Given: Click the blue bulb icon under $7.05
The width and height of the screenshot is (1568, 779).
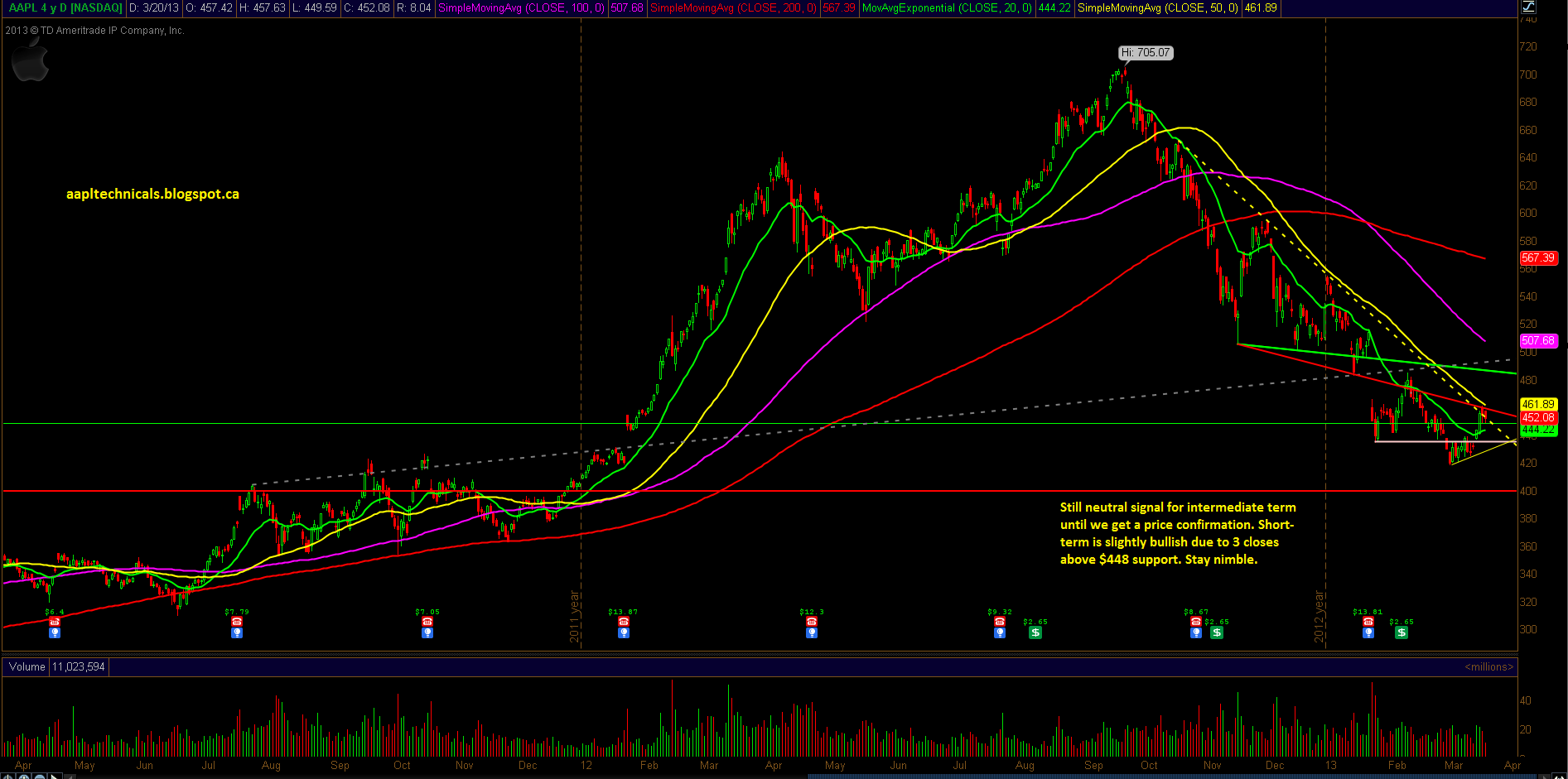Looking at the screenshot, I should (x=427, y=632).
